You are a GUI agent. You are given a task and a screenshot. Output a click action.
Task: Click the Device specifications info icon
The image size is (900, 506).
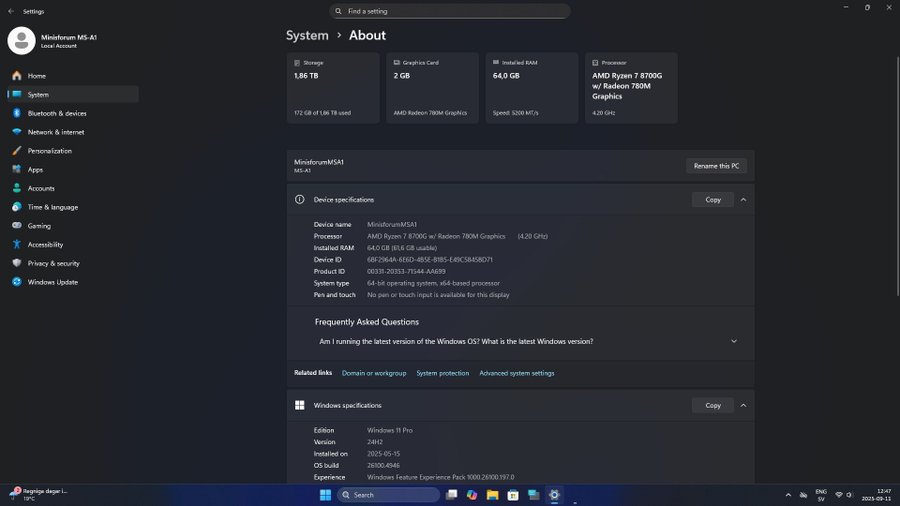click(300, 200)
